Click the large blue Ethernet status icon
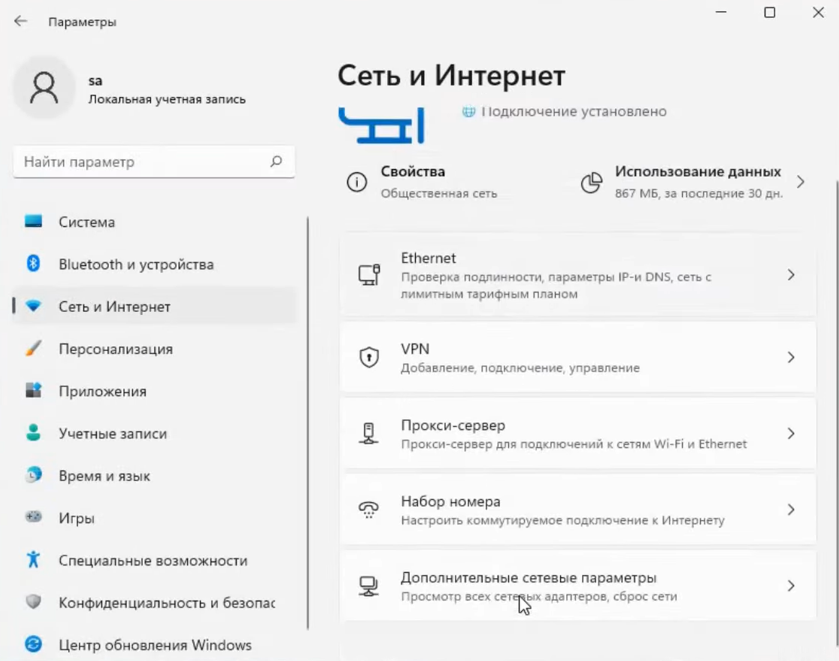 (382, 125)
